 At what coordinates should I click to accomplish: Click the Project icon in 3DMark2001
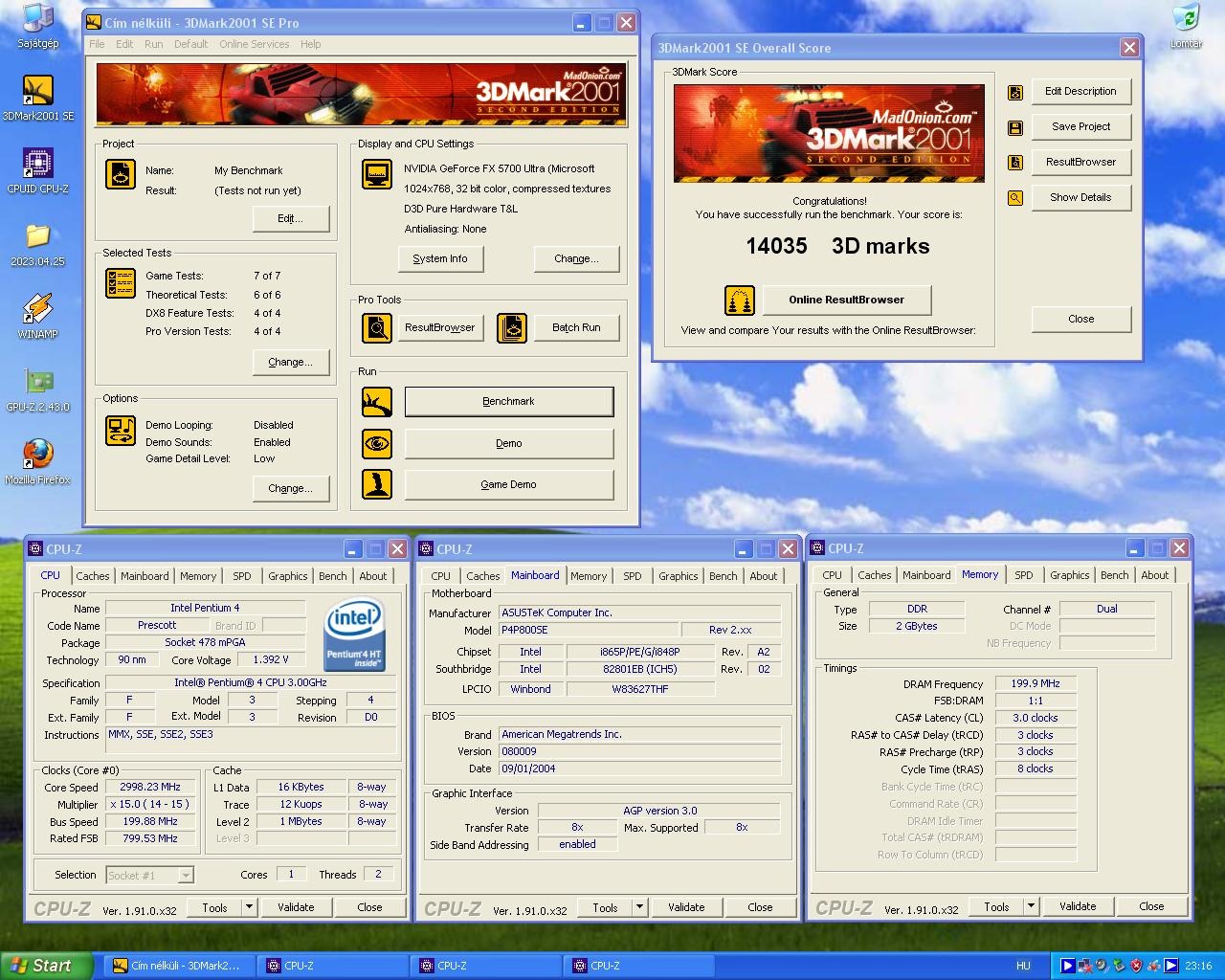(x=121, y=173)
